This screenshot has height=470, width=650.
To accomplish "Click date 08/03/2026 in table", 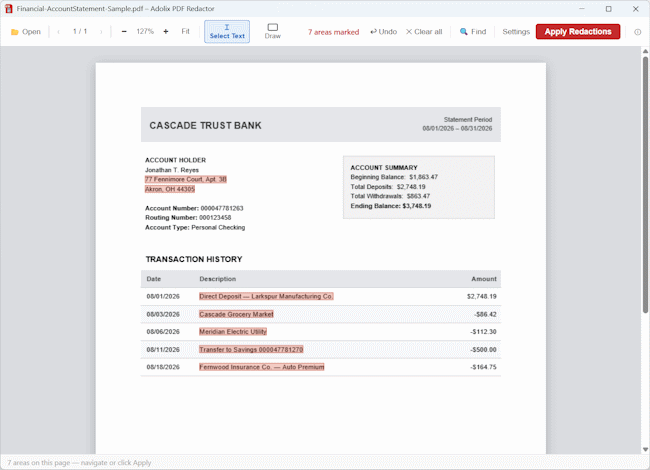I will (x=163, y=314).
